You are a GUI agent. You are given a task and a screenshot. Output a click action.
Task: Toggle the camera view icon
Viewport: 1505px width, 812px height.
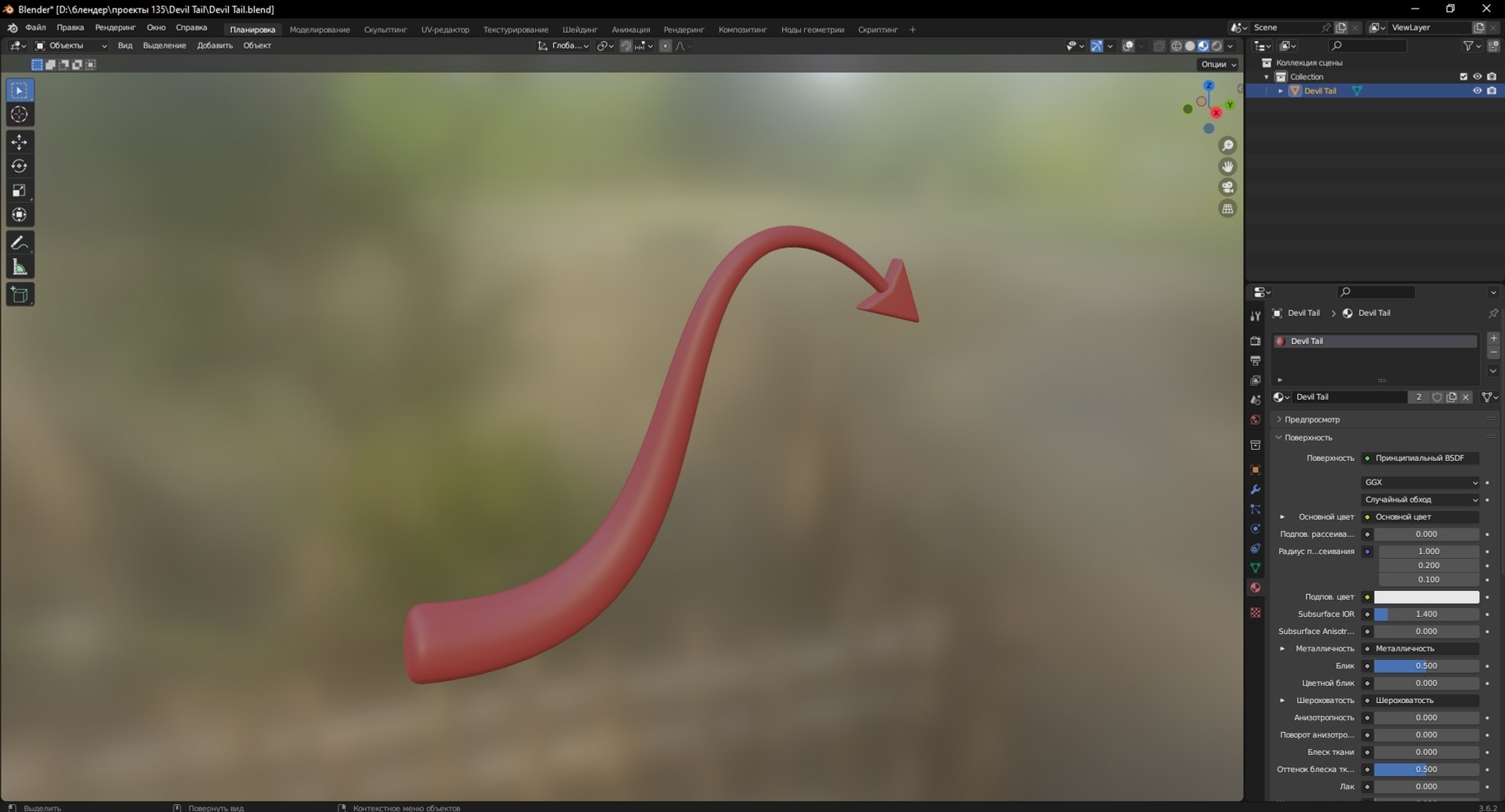click(x=1228, y=187)
